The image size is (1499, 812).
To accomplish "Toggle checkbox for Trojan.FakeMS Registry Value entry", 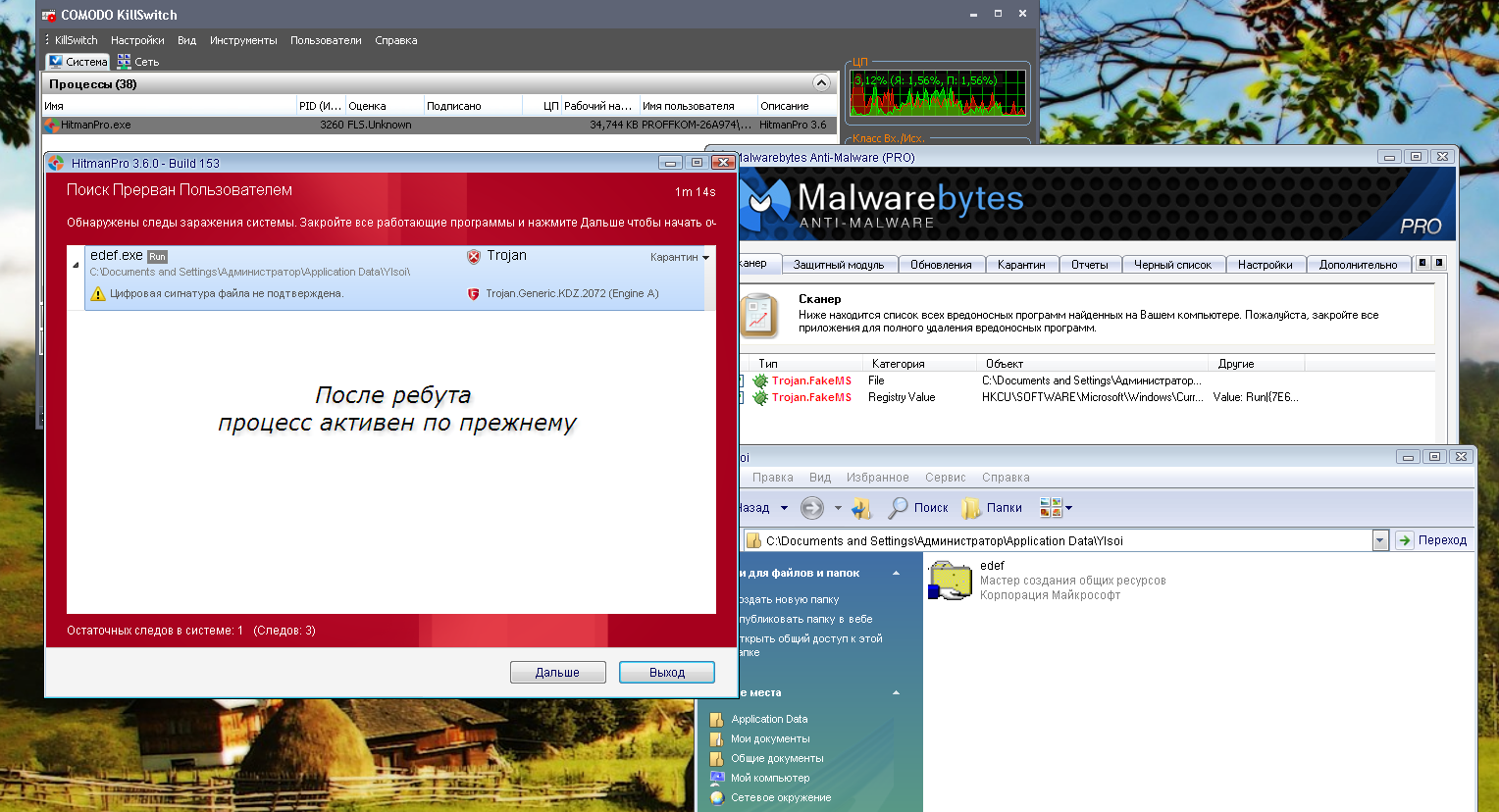I will point(742,397).
